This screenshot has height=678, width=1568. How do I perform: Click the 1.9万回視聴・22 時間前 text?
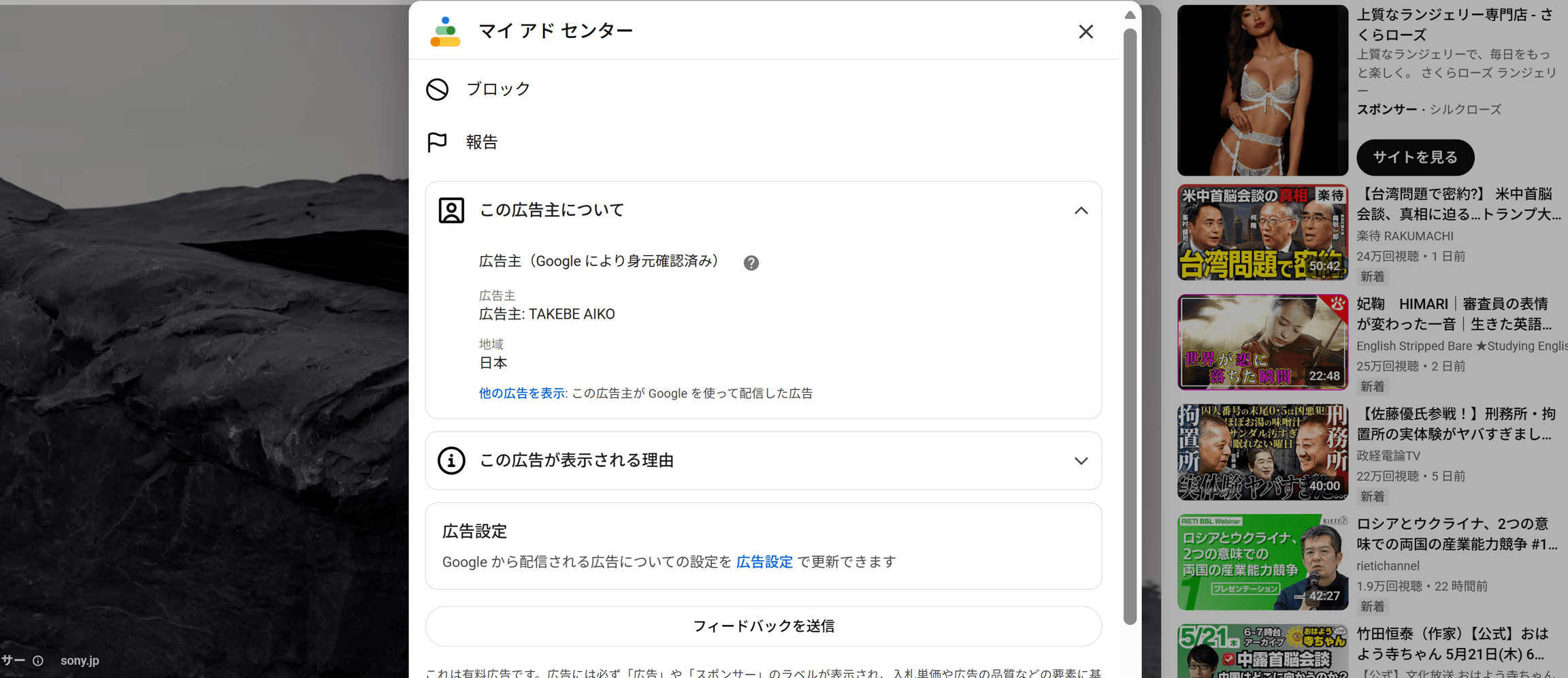(x=1422, y=586)
